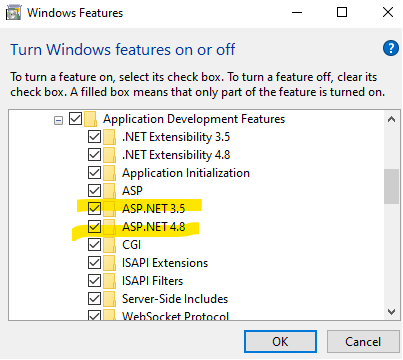The height and width of the screenshot is (360, 403).
Task: Select the ASP.NET 4.8 label
Action: [x=153, y=227]
